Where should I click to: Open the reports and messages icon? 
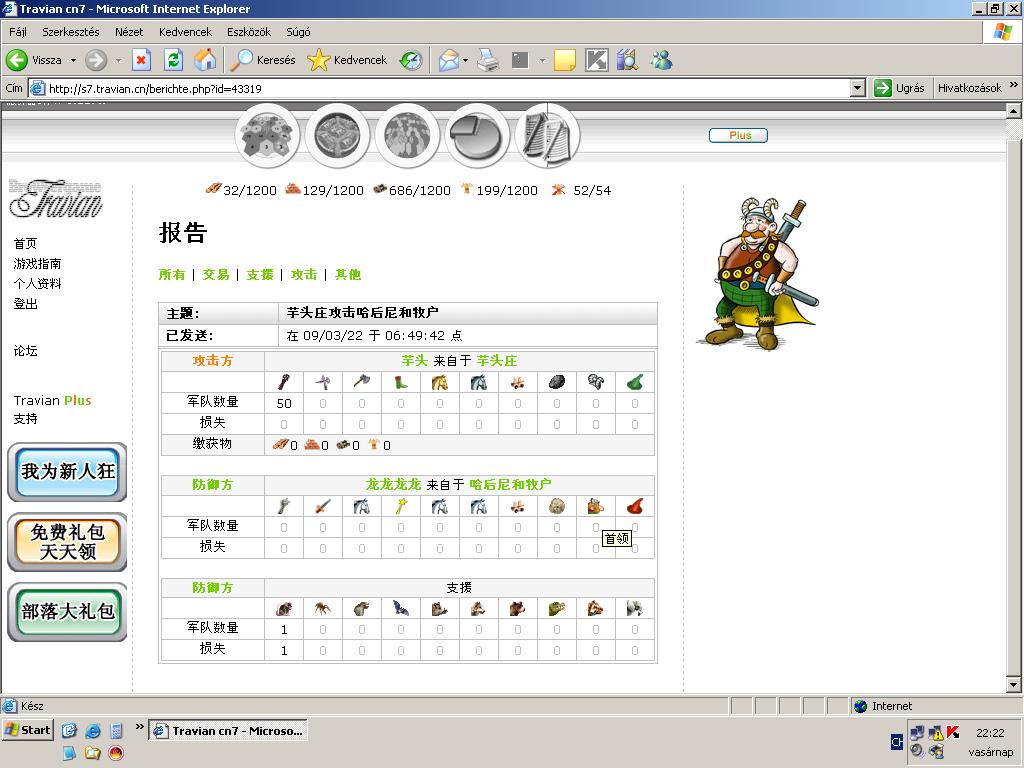coord(547,136)
